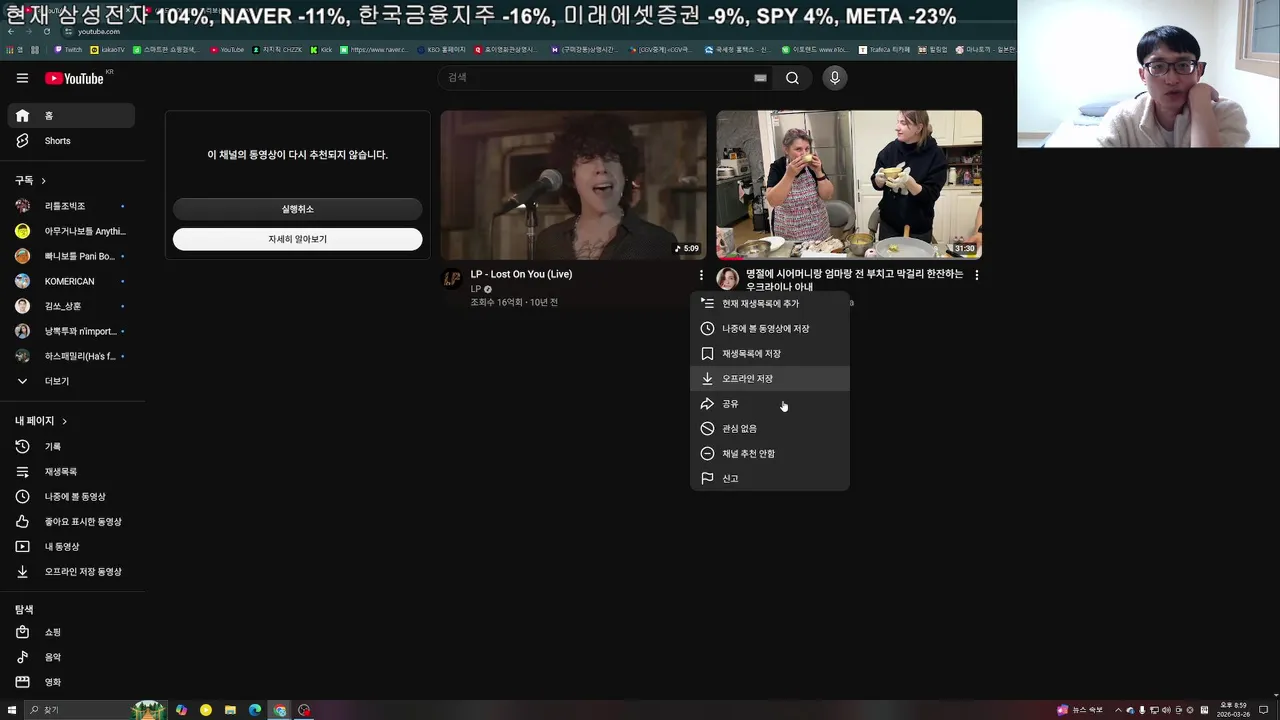Viewport: 1280px width, 720px height.
Task: Open the KOMERICAN subscription channel
Action: click(x=71, y=281)
